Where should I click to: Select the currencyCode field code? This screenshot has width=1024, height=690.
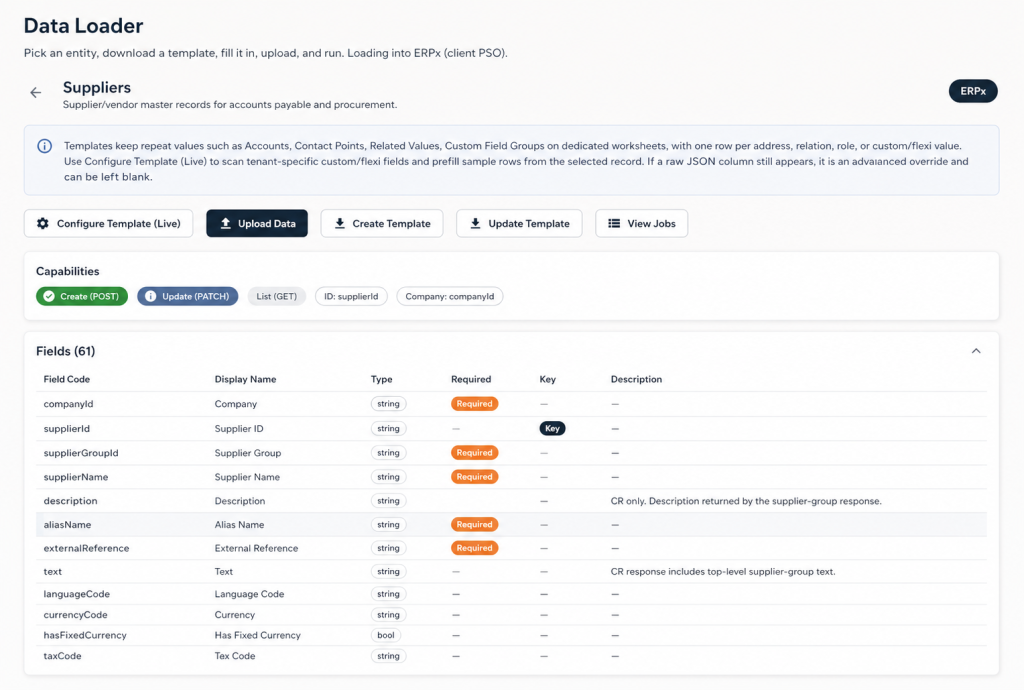[75, 615]
